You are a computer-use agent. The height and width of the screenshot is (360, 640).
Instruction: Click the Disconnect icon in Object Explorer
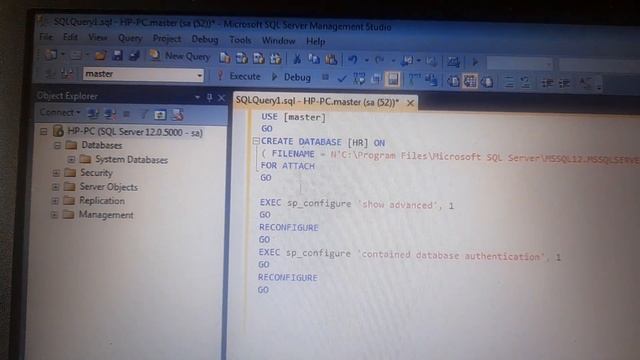point(109,115)
